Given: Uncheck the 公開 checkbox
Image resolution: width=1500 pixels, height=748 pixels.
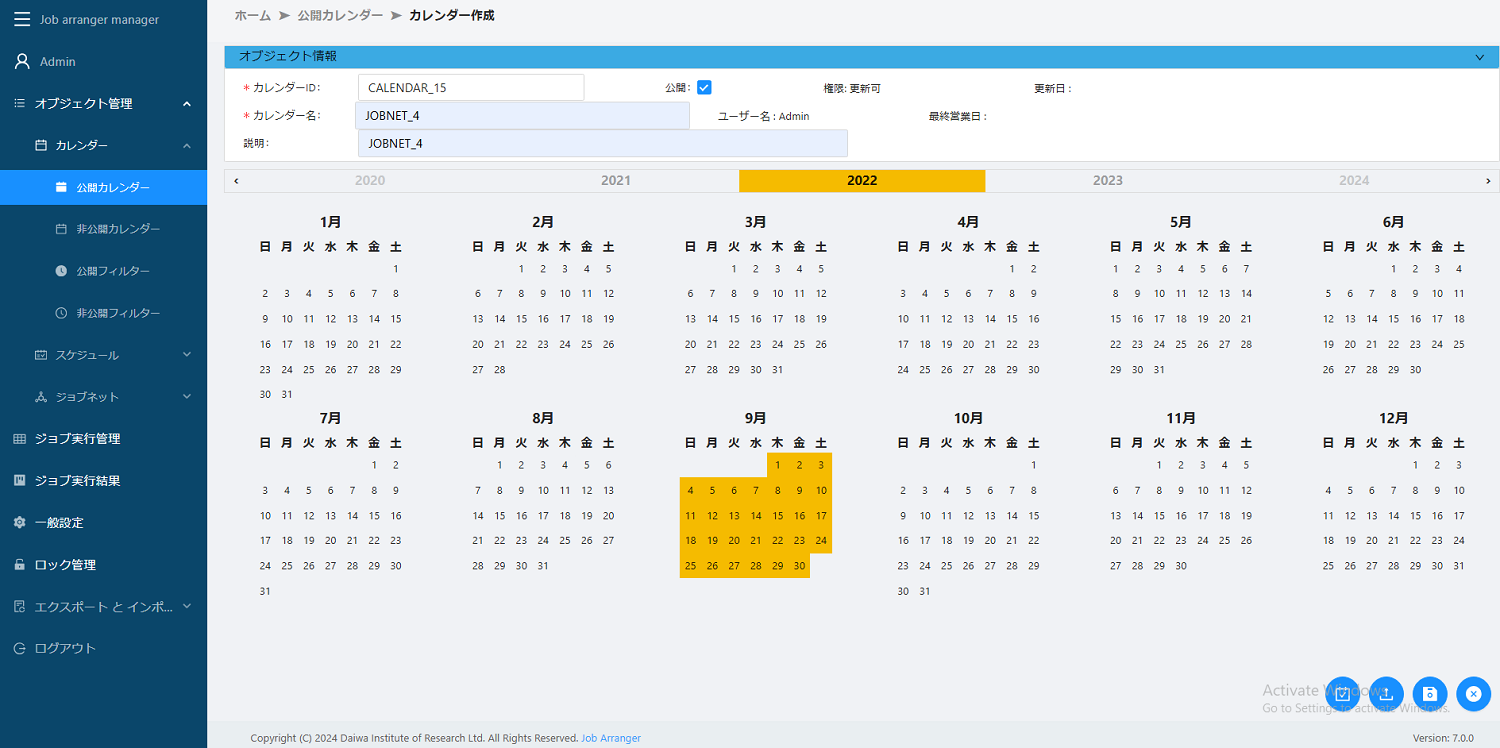Looking at the screenshot, I should click(704, 87).
